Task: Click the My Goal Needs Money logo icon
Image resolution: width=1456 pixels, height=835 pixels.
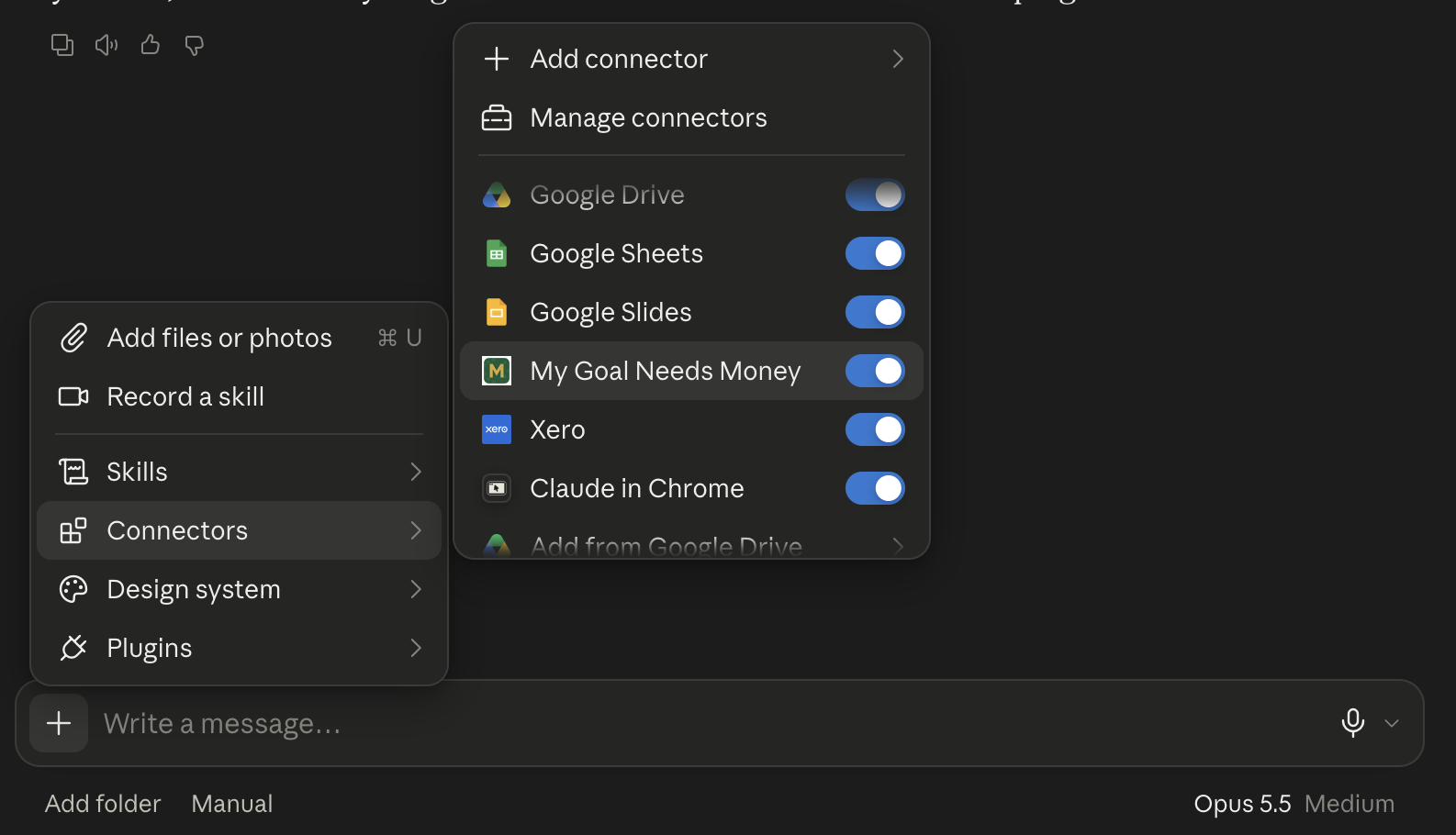Action: pos(497,371)
